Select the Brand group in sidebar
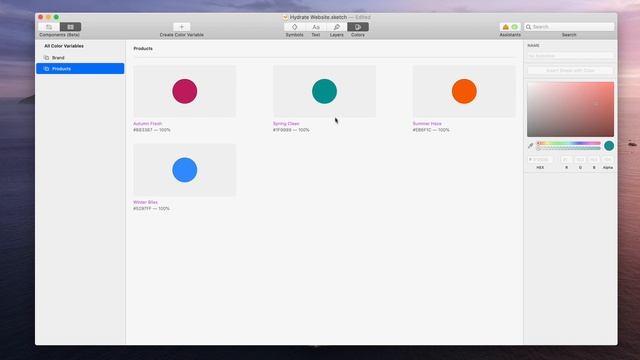This screenshot has width=640, height=360. [80, 58]
